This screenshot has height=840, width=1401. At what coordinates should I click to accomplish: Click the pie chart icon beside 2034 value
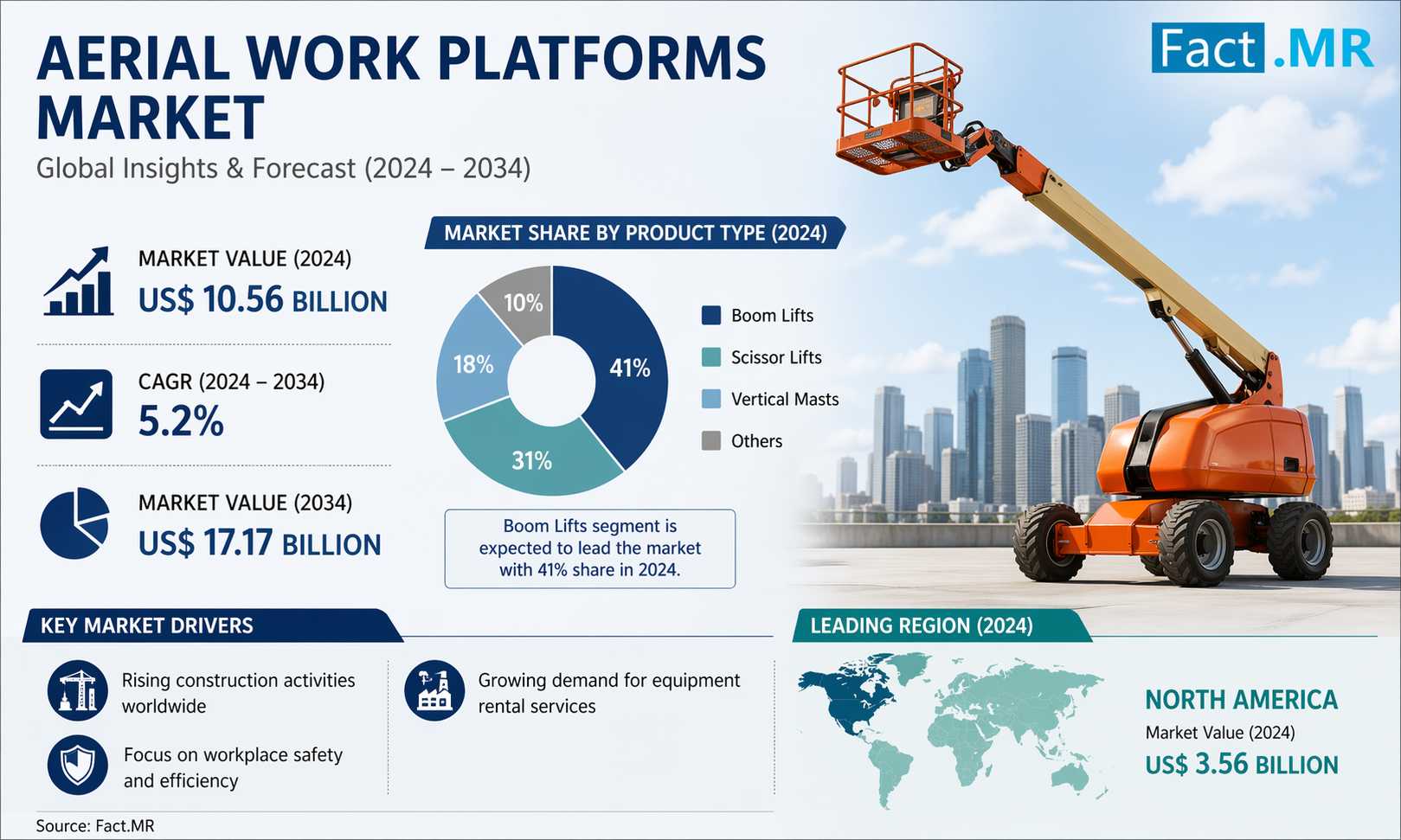[x=74, y=523]
